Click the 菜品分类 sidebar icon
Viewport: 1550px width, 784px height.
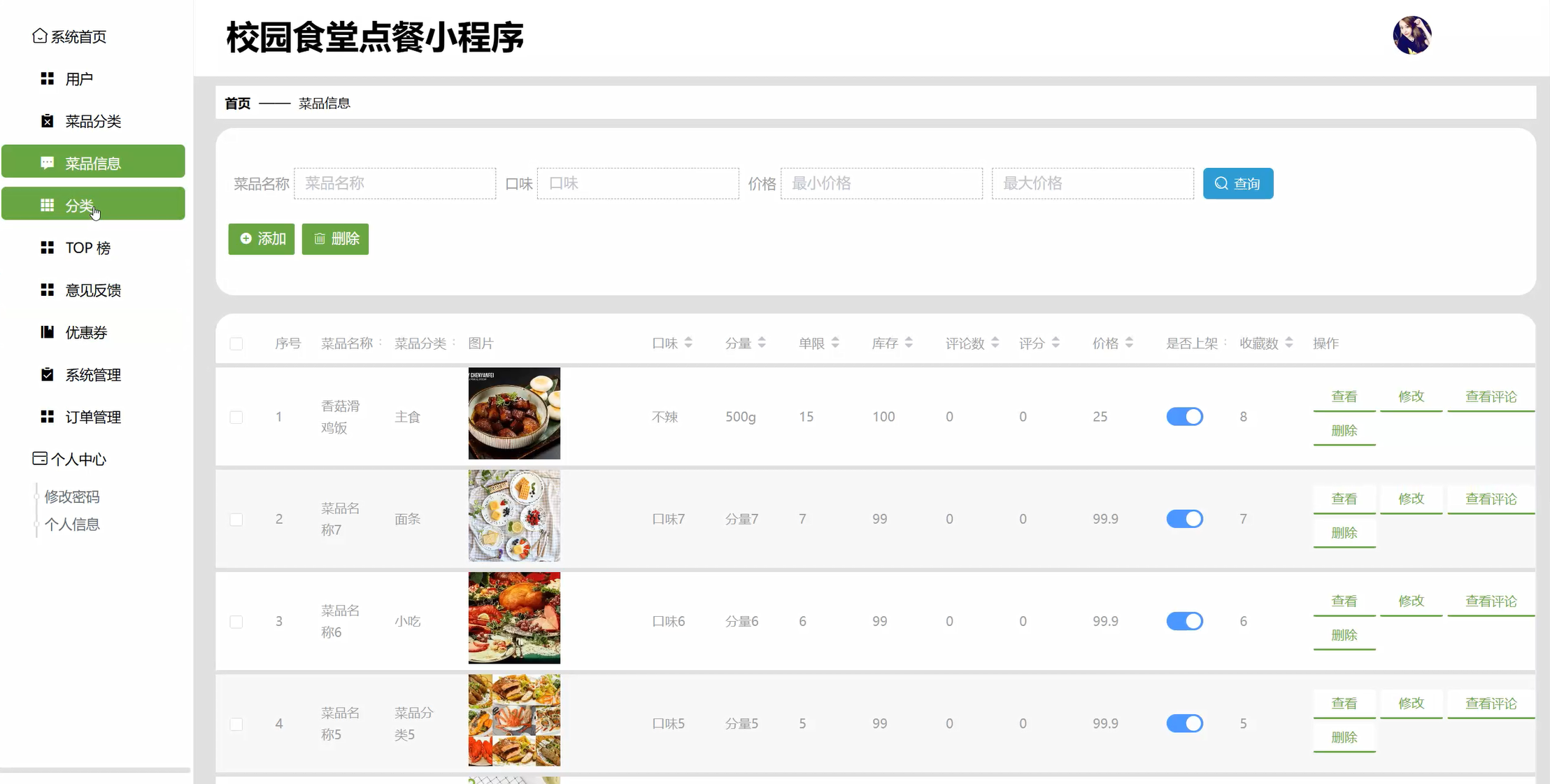pos(47,121)
